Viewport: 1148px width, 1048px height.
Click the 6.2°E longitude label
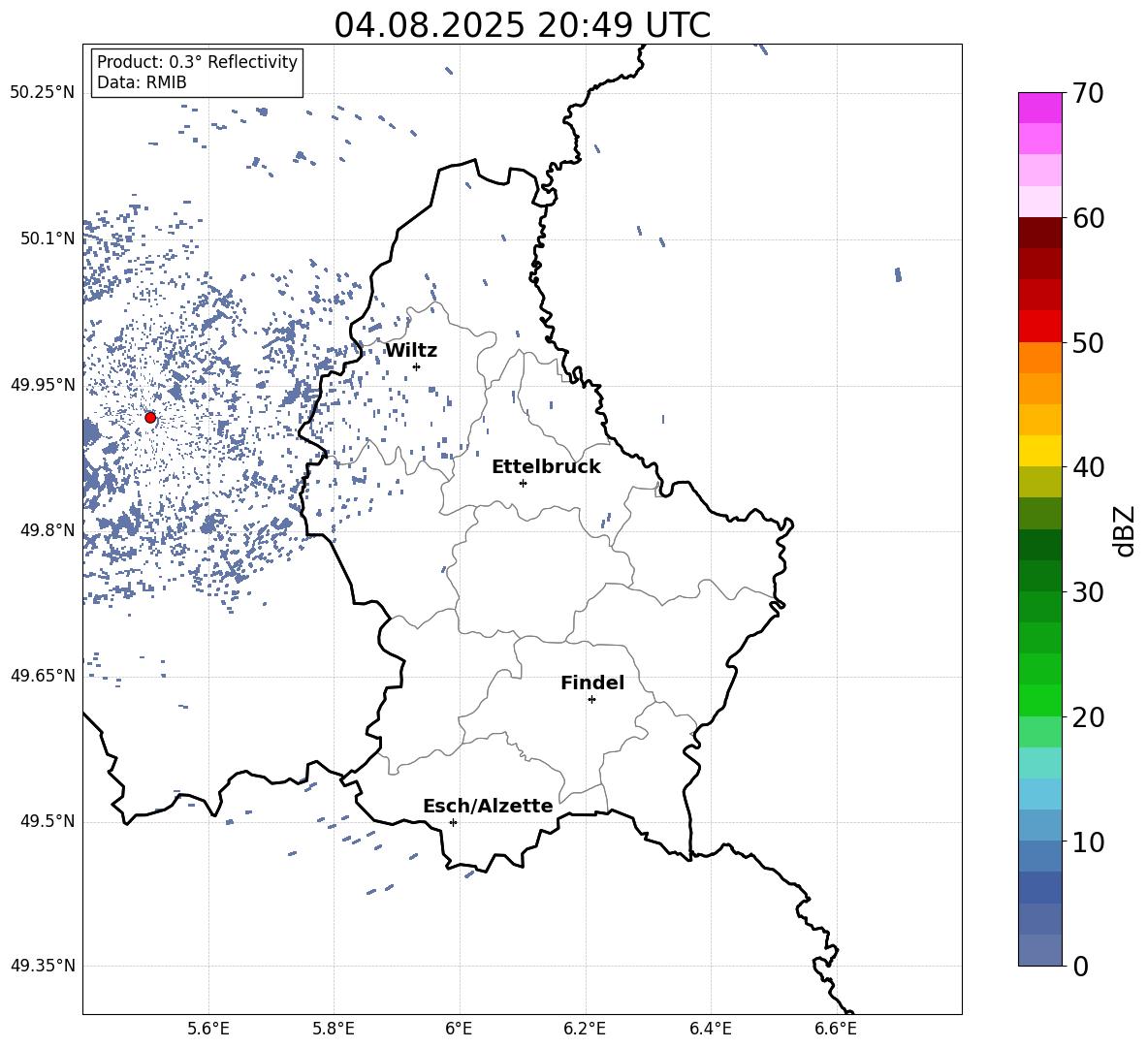pyautogui.click(x=585, y=1029)
